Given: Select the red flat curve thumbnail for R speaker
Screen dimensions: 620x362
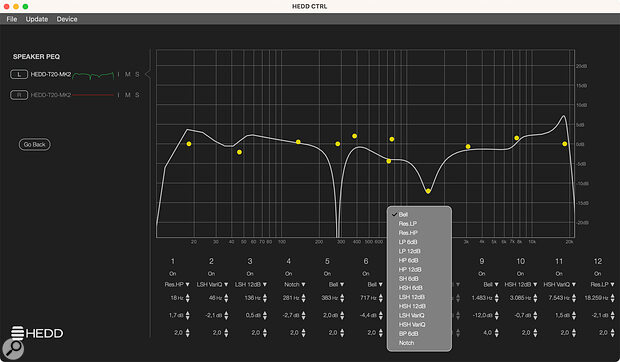Looking at the screenshot, I should pos(93,95).
